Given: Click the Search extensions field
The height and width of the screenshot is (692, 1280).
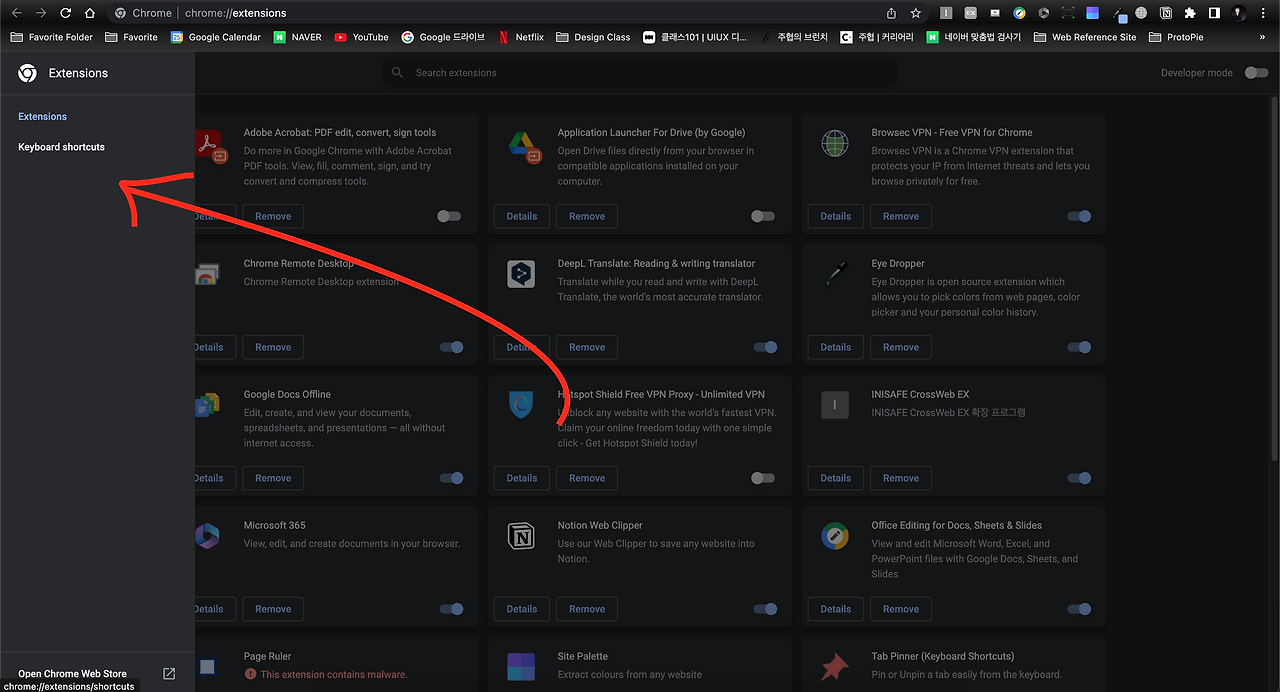Looking at the screenshot, I should click(640, 72).
